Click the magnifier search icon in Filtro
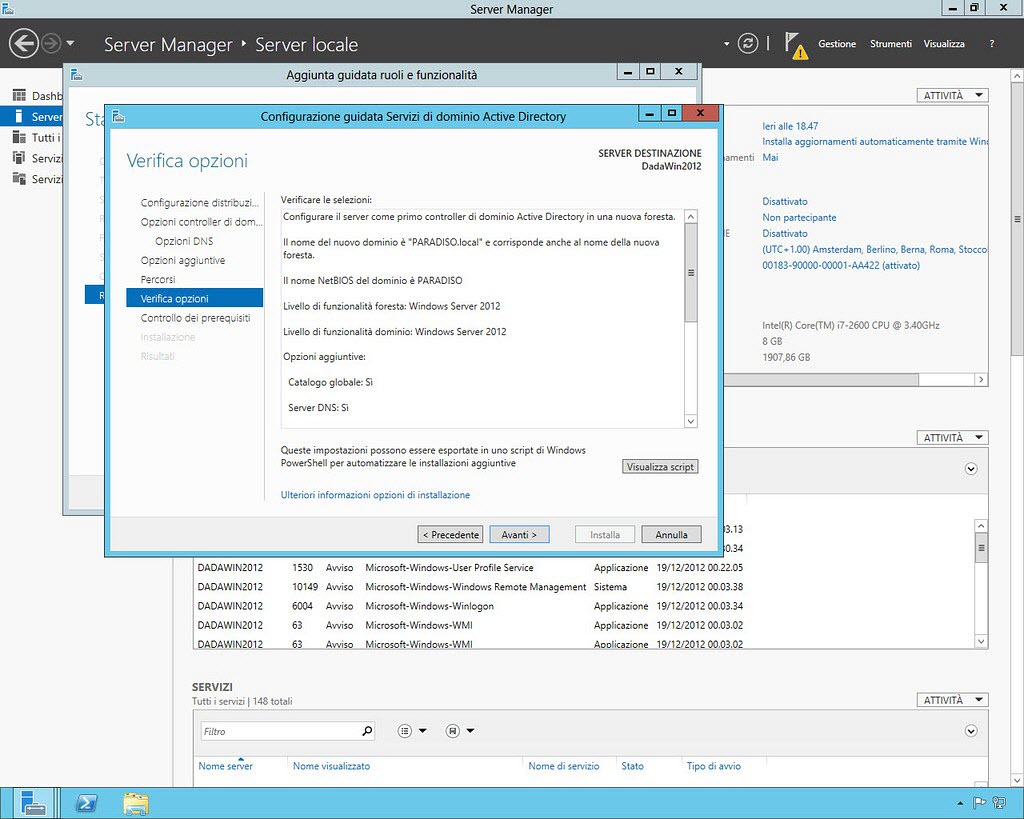 pos(368,731)
